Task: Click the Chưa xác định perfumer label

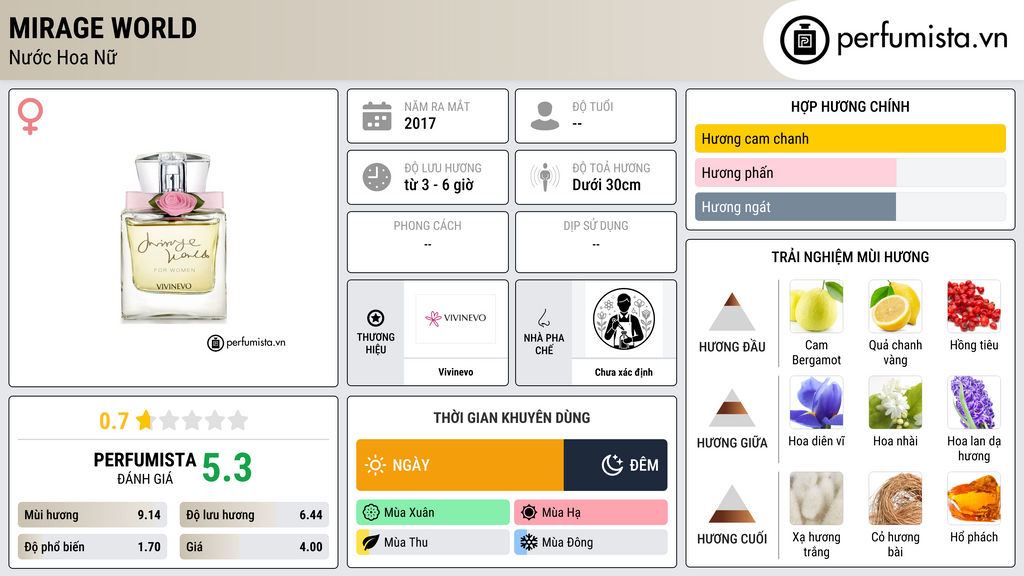Action: (x=624, y=372)
